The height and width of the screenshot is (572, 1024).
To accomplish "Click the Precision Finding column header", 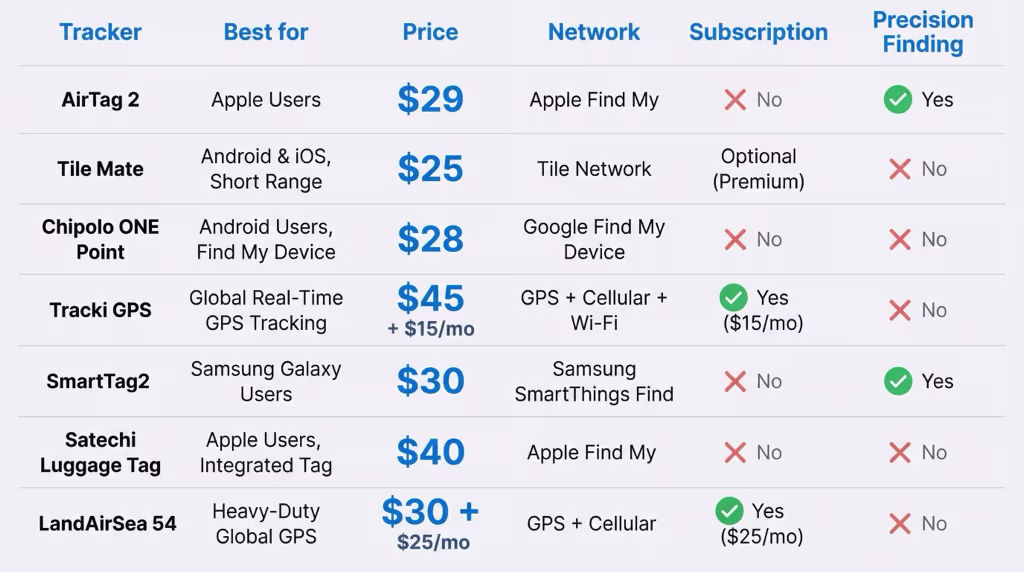I will [x=922, y=32].
